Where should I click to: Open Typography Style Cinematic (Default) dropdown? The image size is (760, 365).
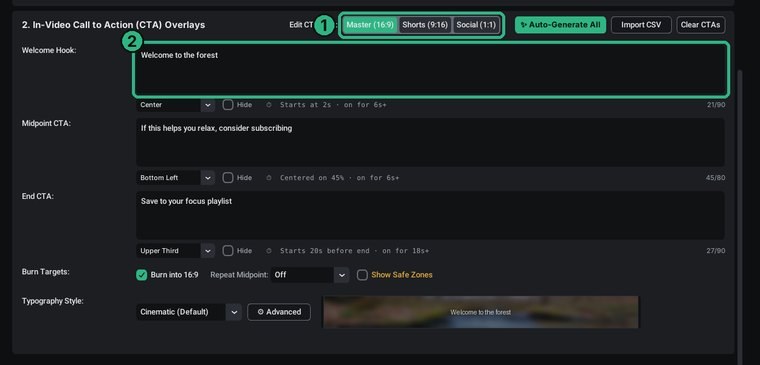189,312
